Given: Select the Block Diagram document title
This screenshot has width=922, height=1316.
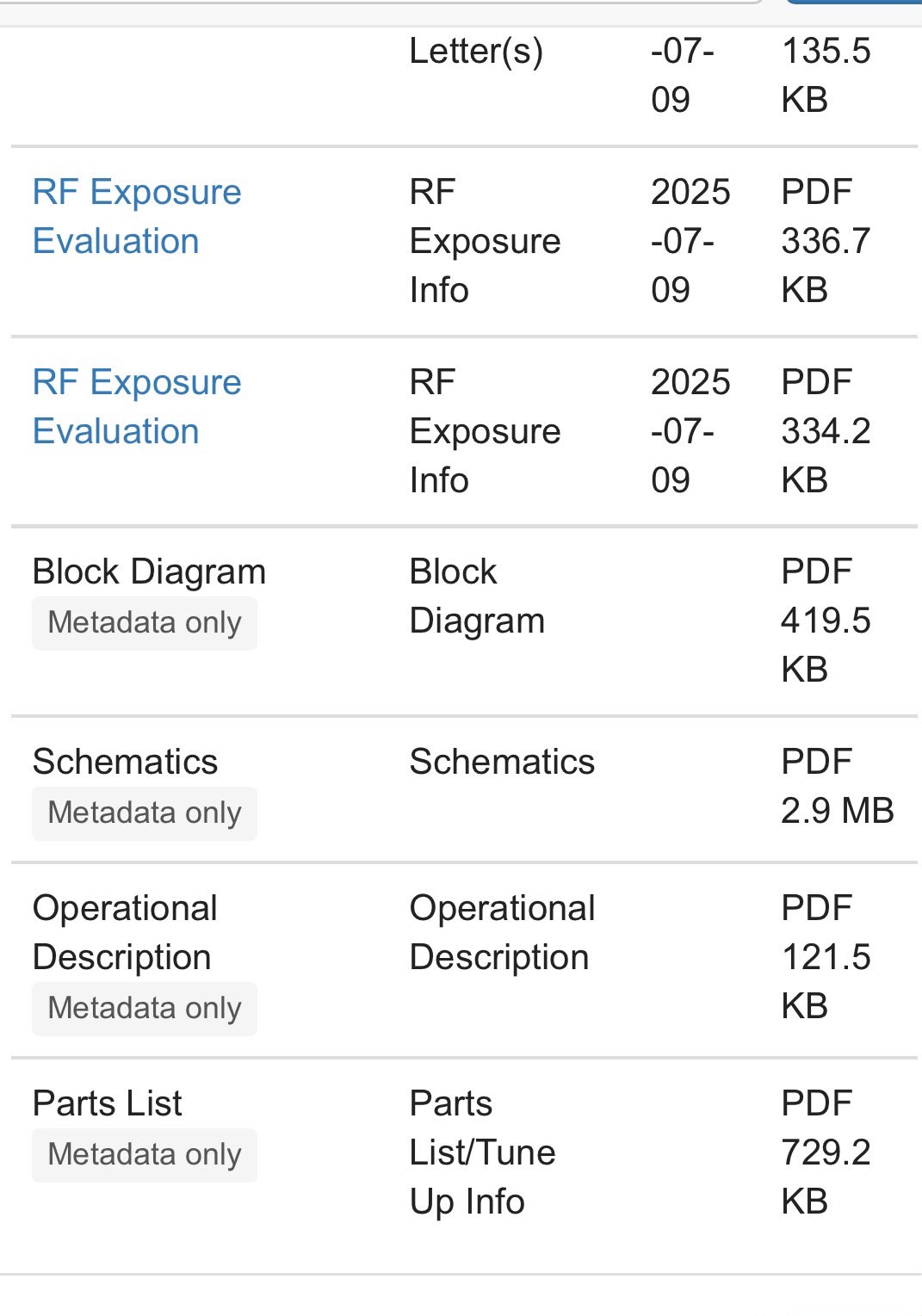Looking at the screenshot, I should pyautogui.click(x=149, y=572).
